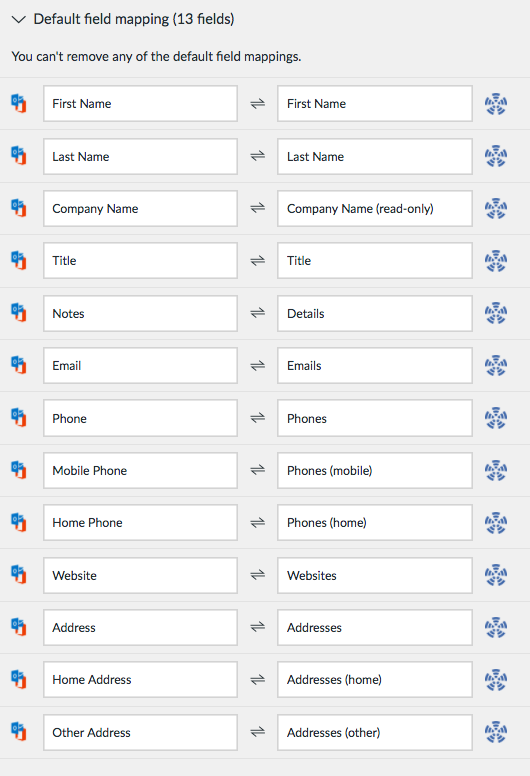Image resolution: width=530 pixels, height=776 pixels.
Task: Click the CRM icon next to Phones (mobile)
Action: click(495, 471)
